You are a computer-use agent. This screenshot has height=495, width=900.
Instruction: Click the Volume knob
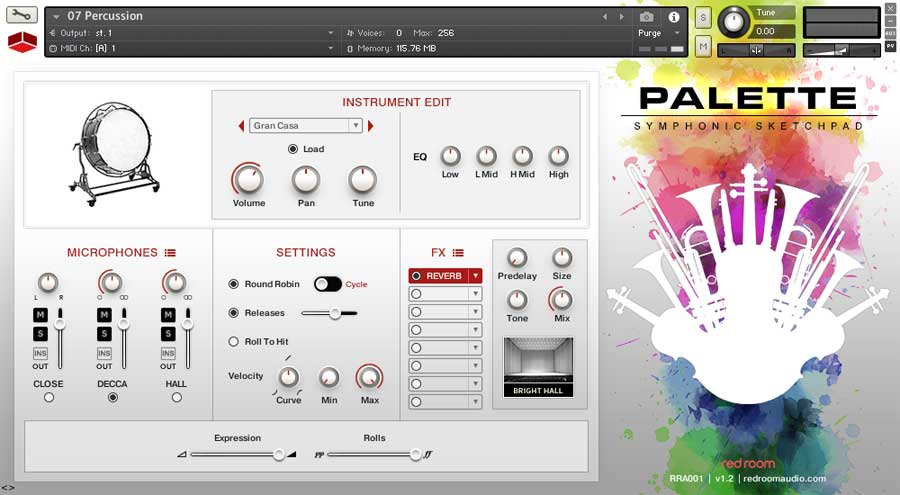pyautogui.click(x=249, y=179)
